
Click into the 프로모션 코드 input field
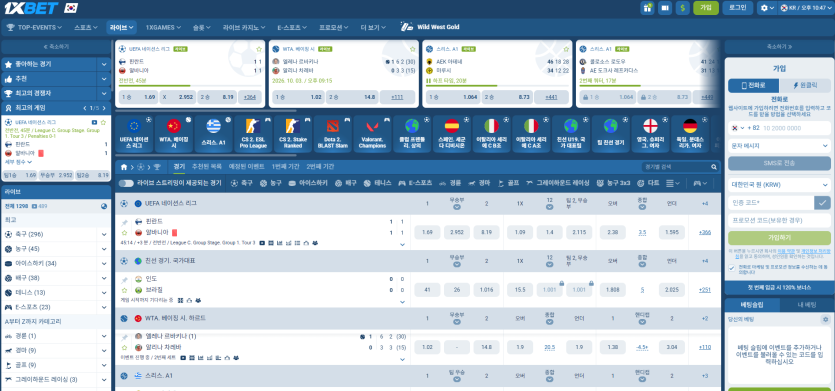[x=779, y=221]
